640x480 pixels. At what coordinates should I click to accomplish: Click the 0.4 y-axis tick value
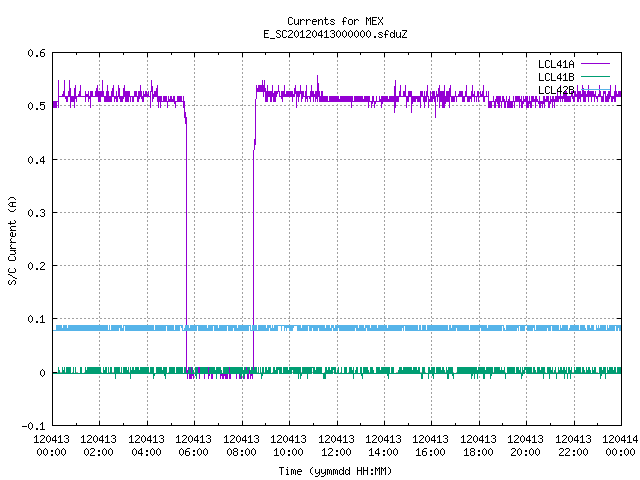point(37,160)
